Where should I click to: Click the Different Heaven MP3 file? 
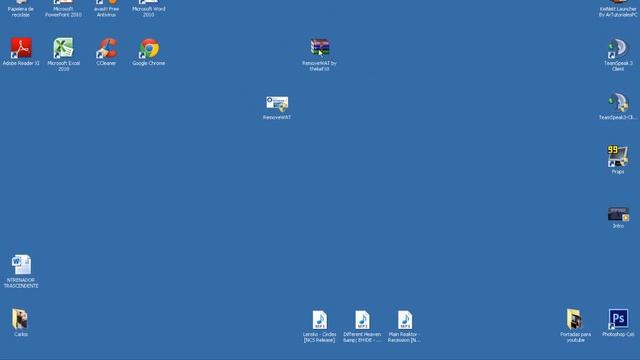pyautogui.click(x=362, y=320)
